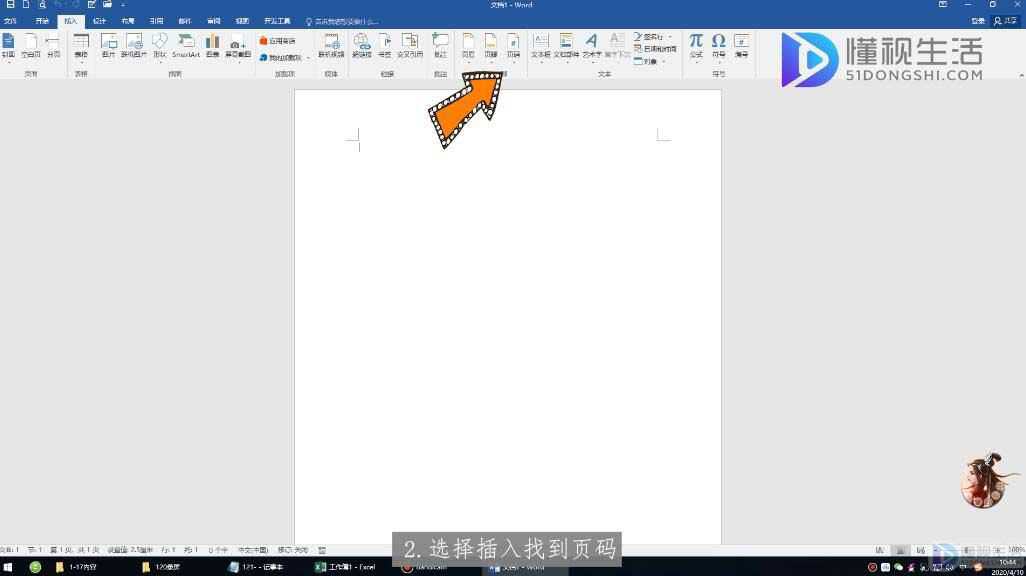Insert a text box
1026x576 pixels.
pos(540,46)
